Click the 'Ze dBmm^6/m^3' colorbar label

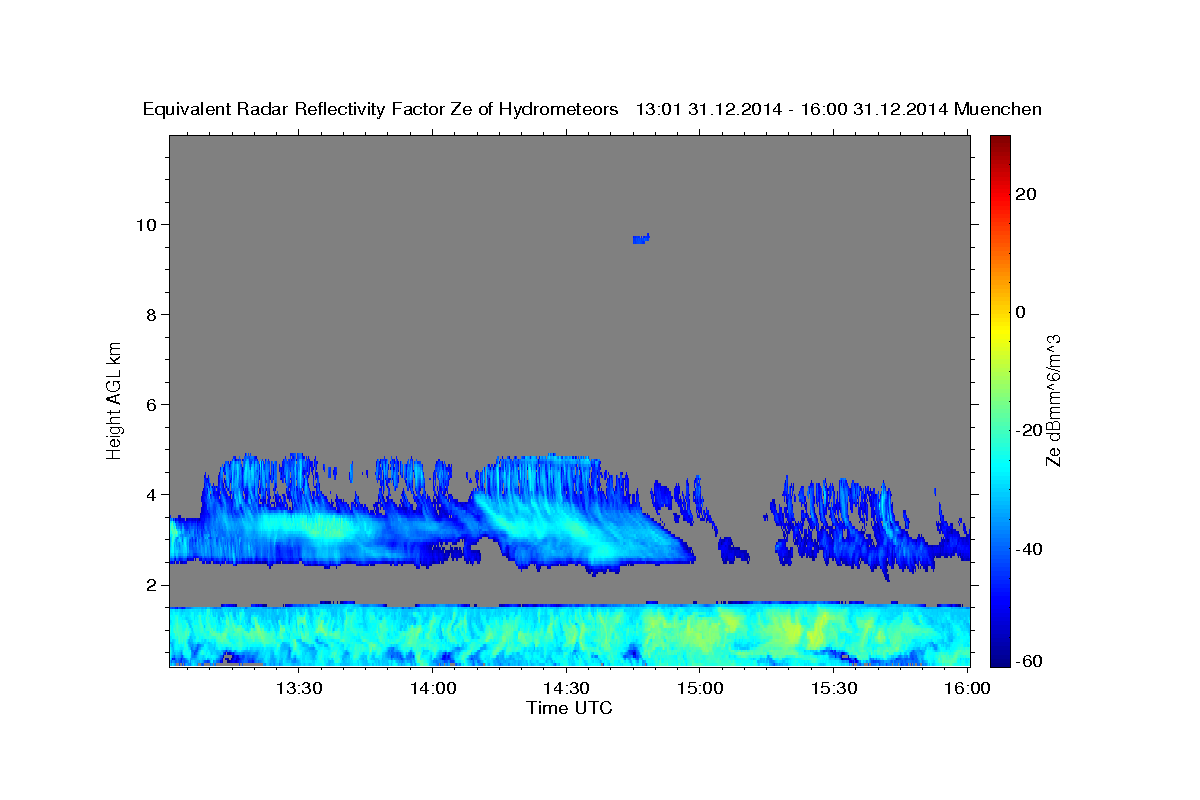(1052, 401)
